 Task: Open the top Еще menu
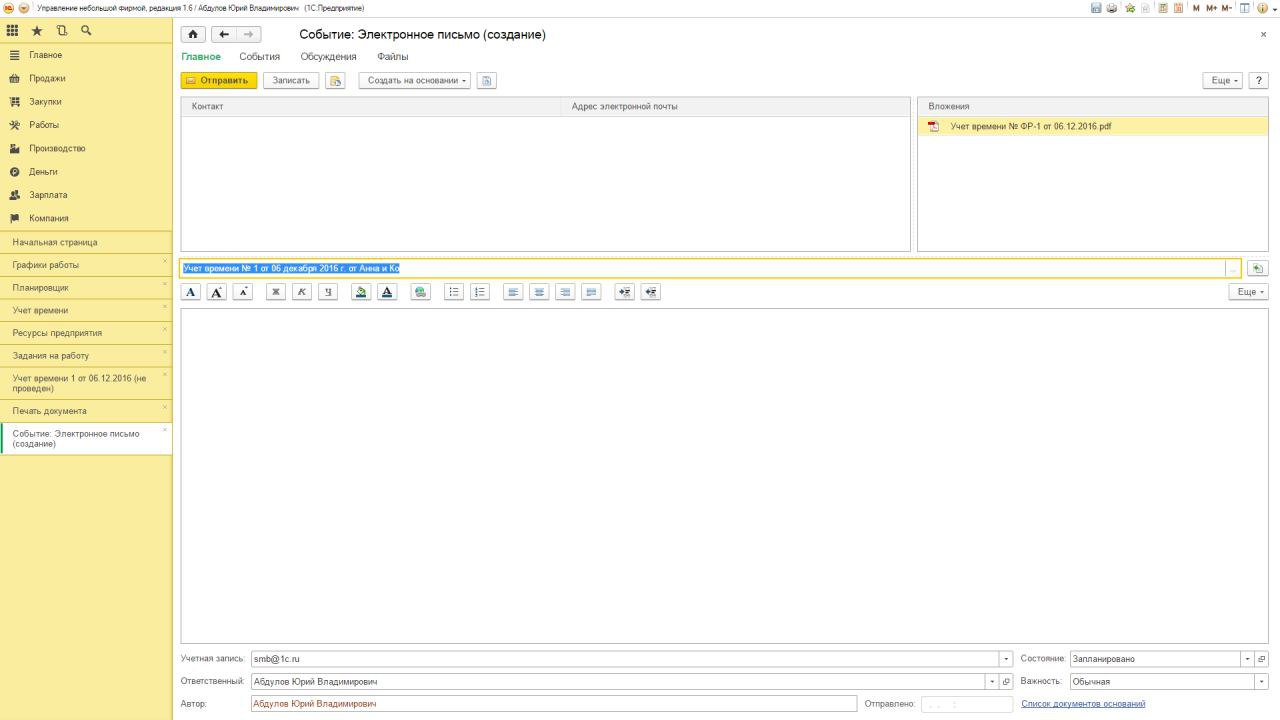1222,81
